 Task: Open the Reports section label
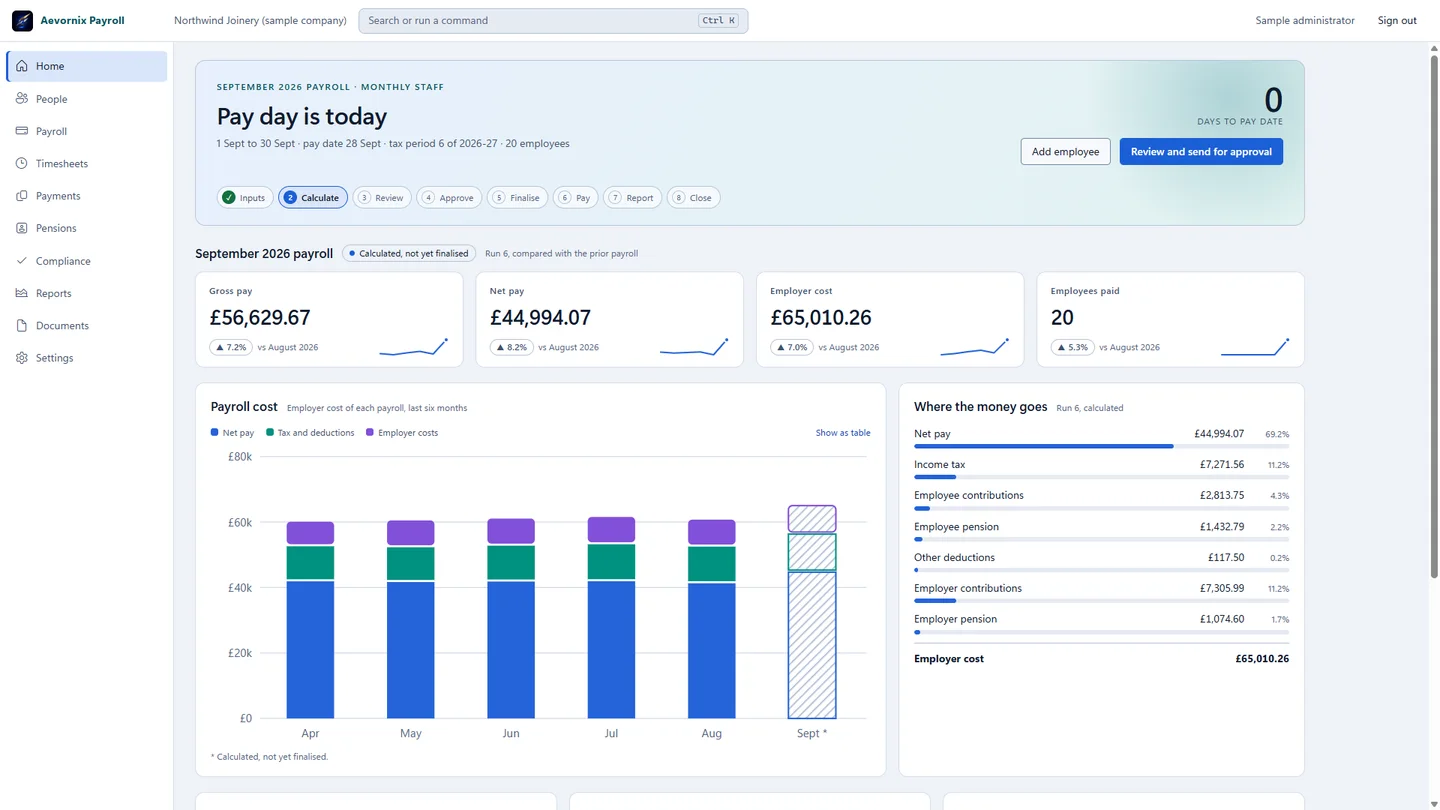54,293
